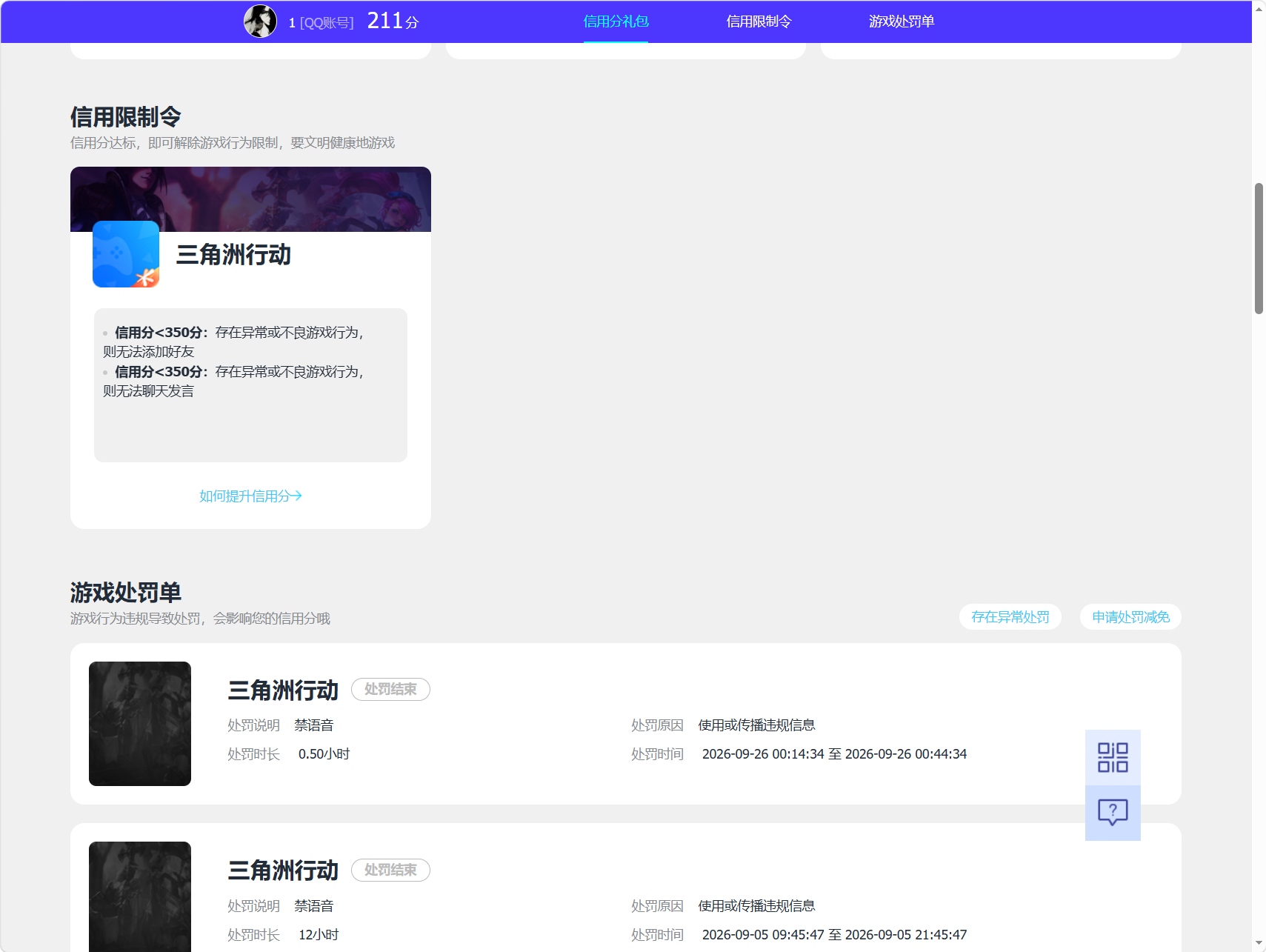The width and height of the screenshot is (1266, 952).
Task: Click the 游戏处罚单 section heading
Action: [126, 593]
